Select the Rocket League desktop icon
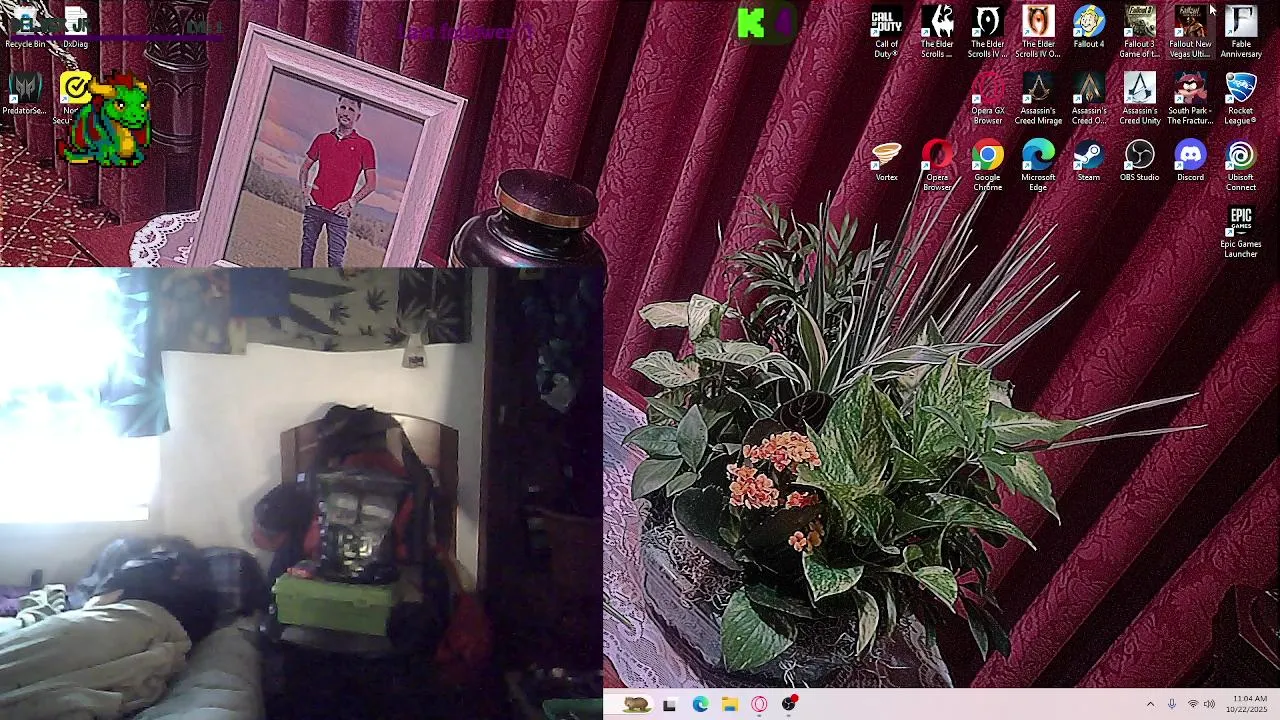1280x720 pixels. coord(1241,100)
